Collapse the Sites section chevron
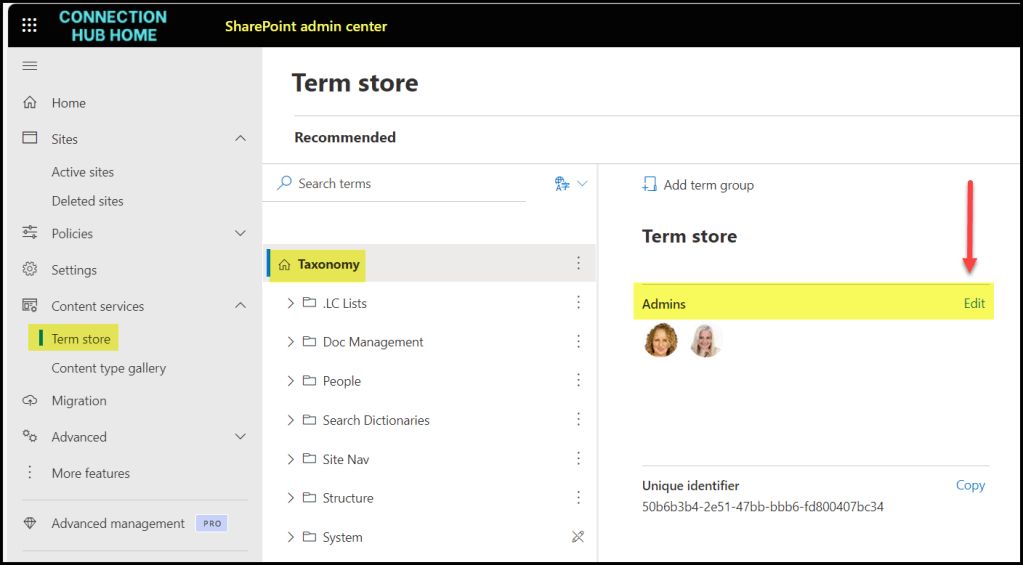Viewport: 1023px width, 565px height. (x=240, y=139)
